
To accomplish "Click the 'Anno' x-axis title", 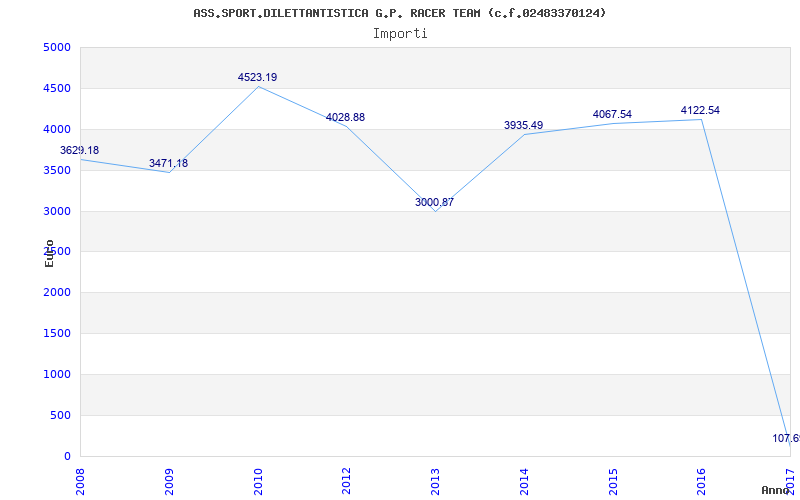I will coord(776,490).
